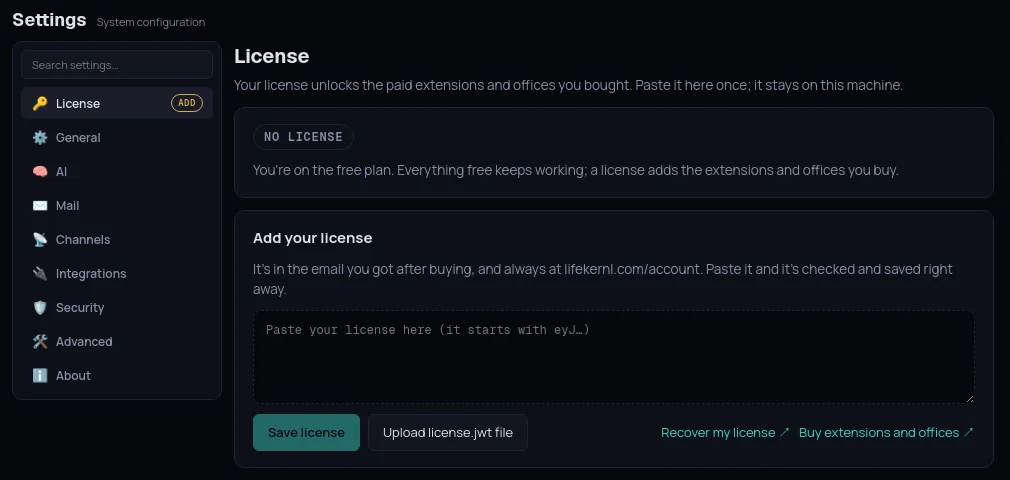Click the shield icon beside Security

40,308
